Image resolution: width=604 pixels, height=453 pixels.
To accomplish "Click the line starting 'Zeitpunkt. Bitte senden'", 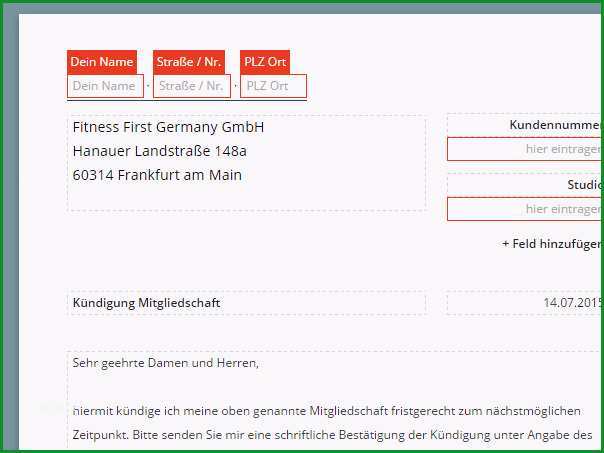I will (x=332, y=435).
